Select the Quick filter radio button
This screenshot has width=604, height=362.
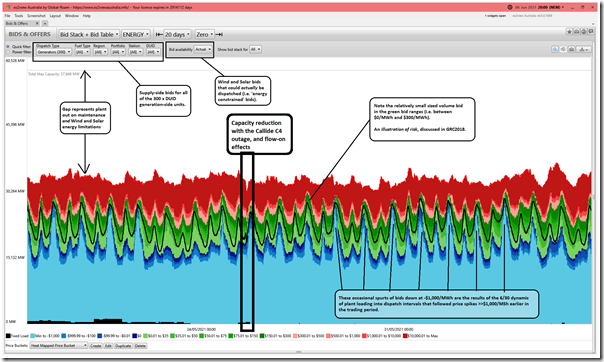[8, 47]
